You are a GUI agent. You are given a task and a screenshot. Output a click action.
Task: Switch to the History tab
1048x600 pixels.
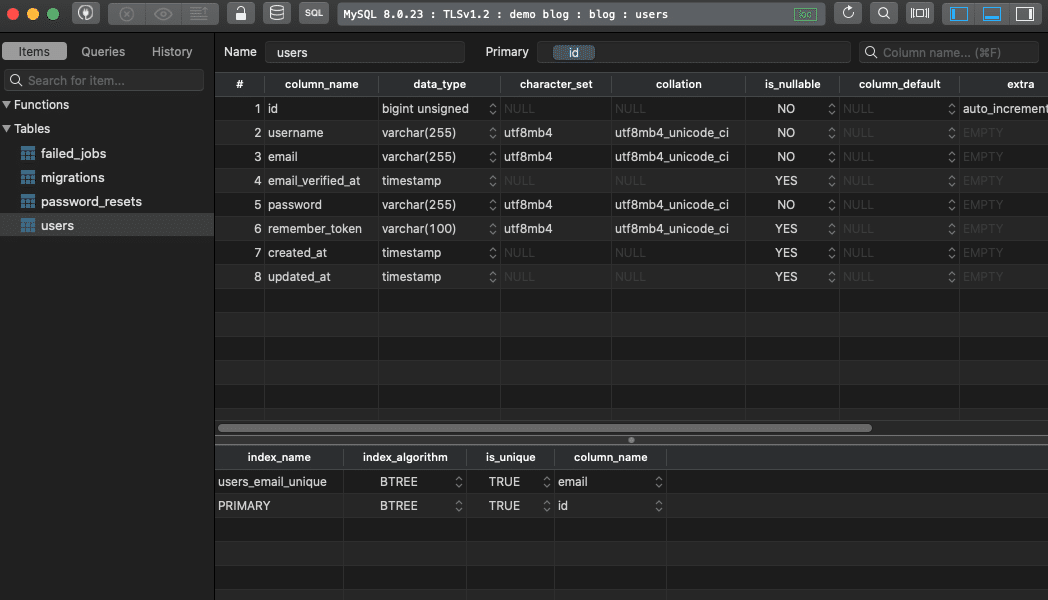[172, 51]
